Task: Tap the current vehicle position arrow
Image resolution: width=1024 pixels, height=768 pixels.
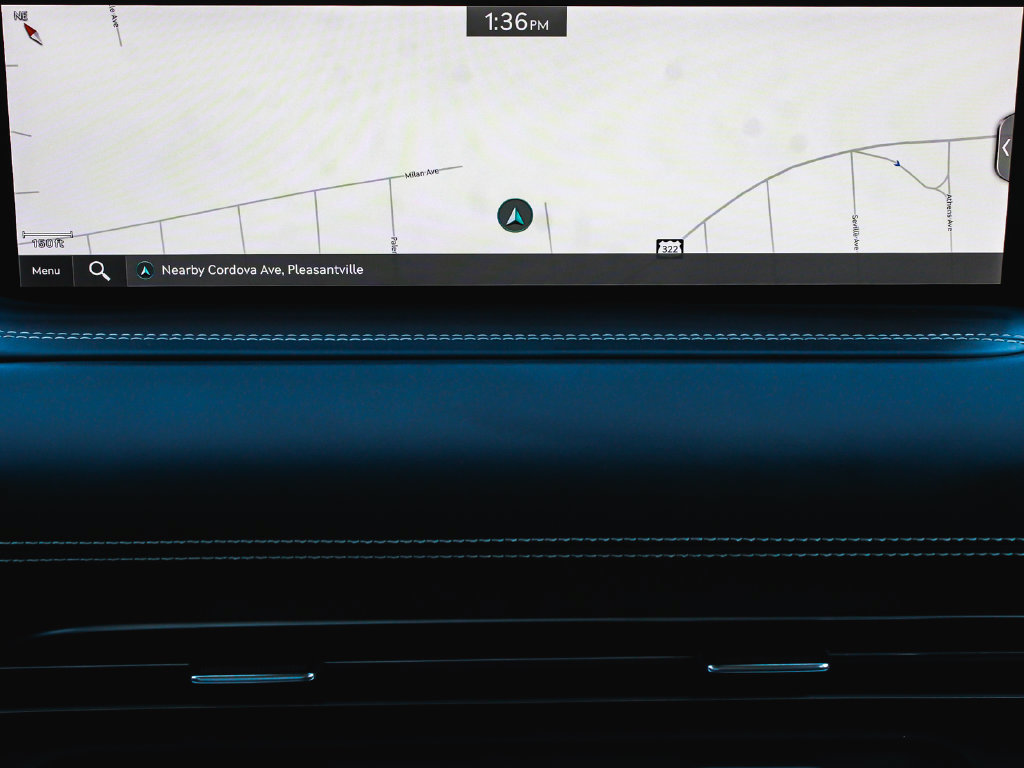Action: click(x=515, y=216)
